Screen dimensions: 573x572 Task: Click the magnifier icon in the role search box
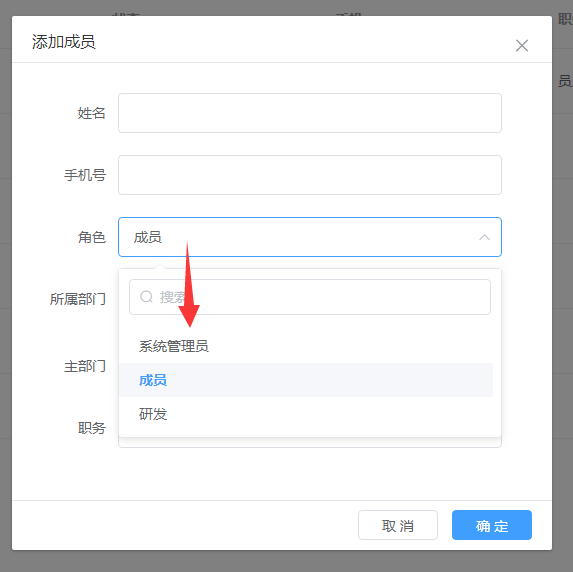coord(146,297)
